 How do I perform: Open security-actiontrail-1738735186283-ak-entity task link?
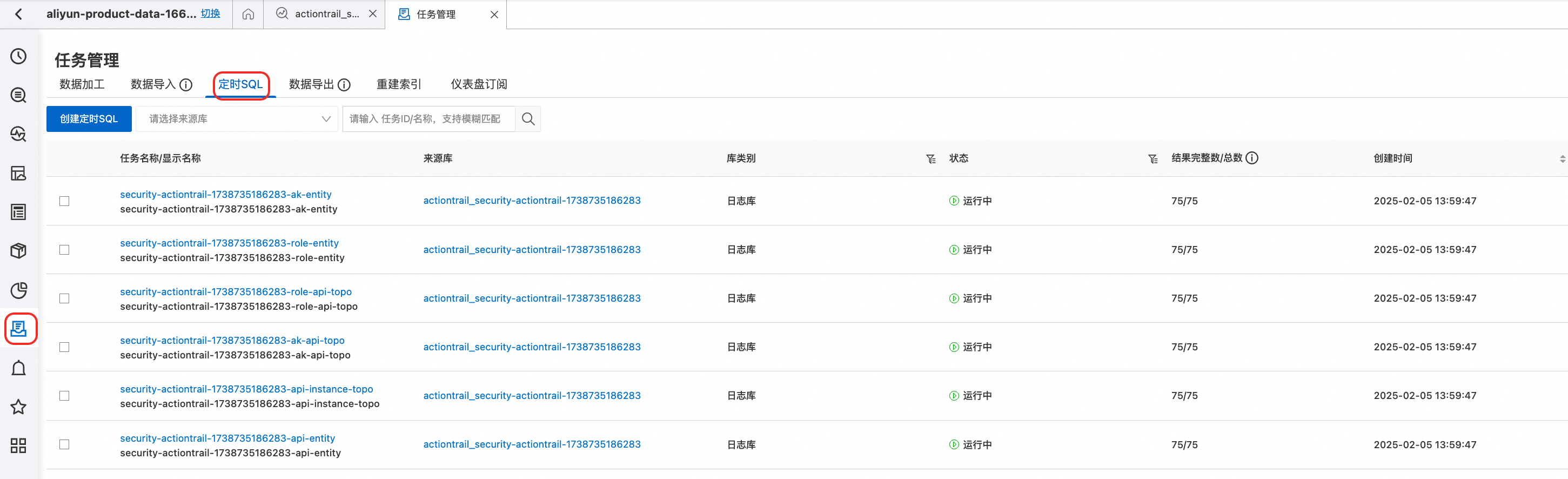(226, 195)
